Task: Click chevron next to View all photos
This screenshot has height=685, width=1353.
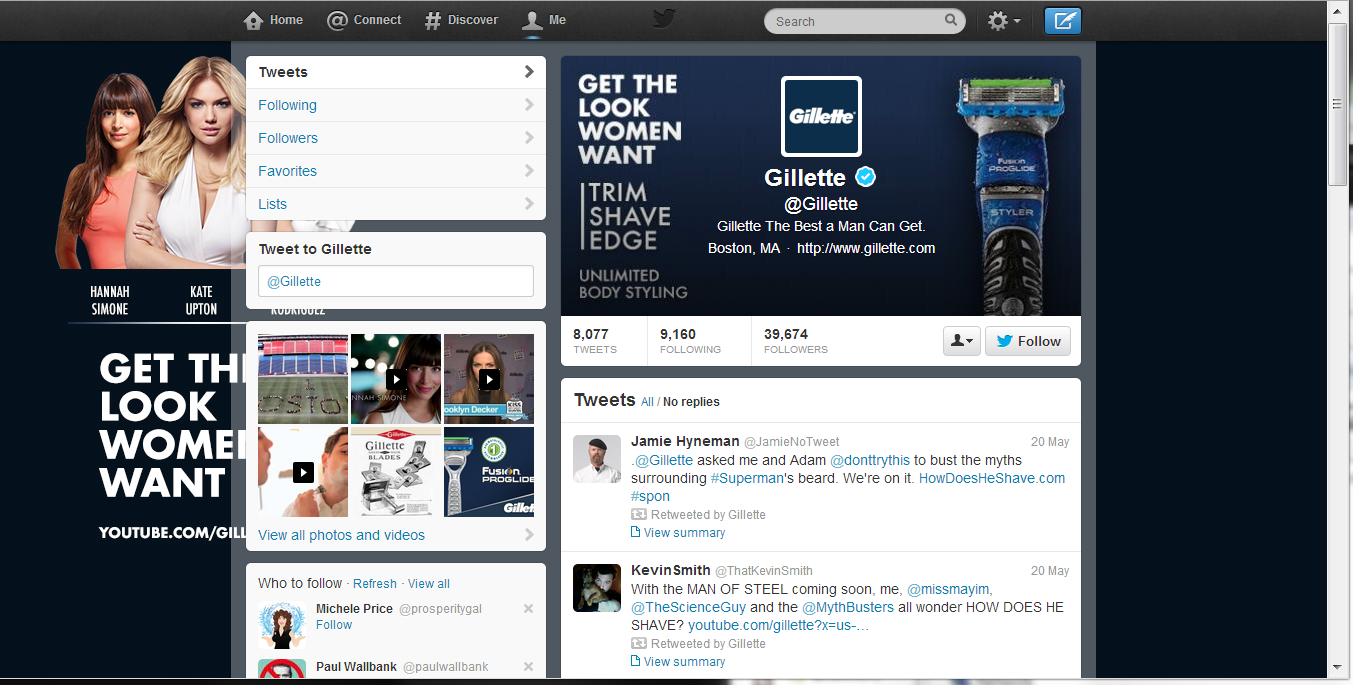Action: pos(529,535)
